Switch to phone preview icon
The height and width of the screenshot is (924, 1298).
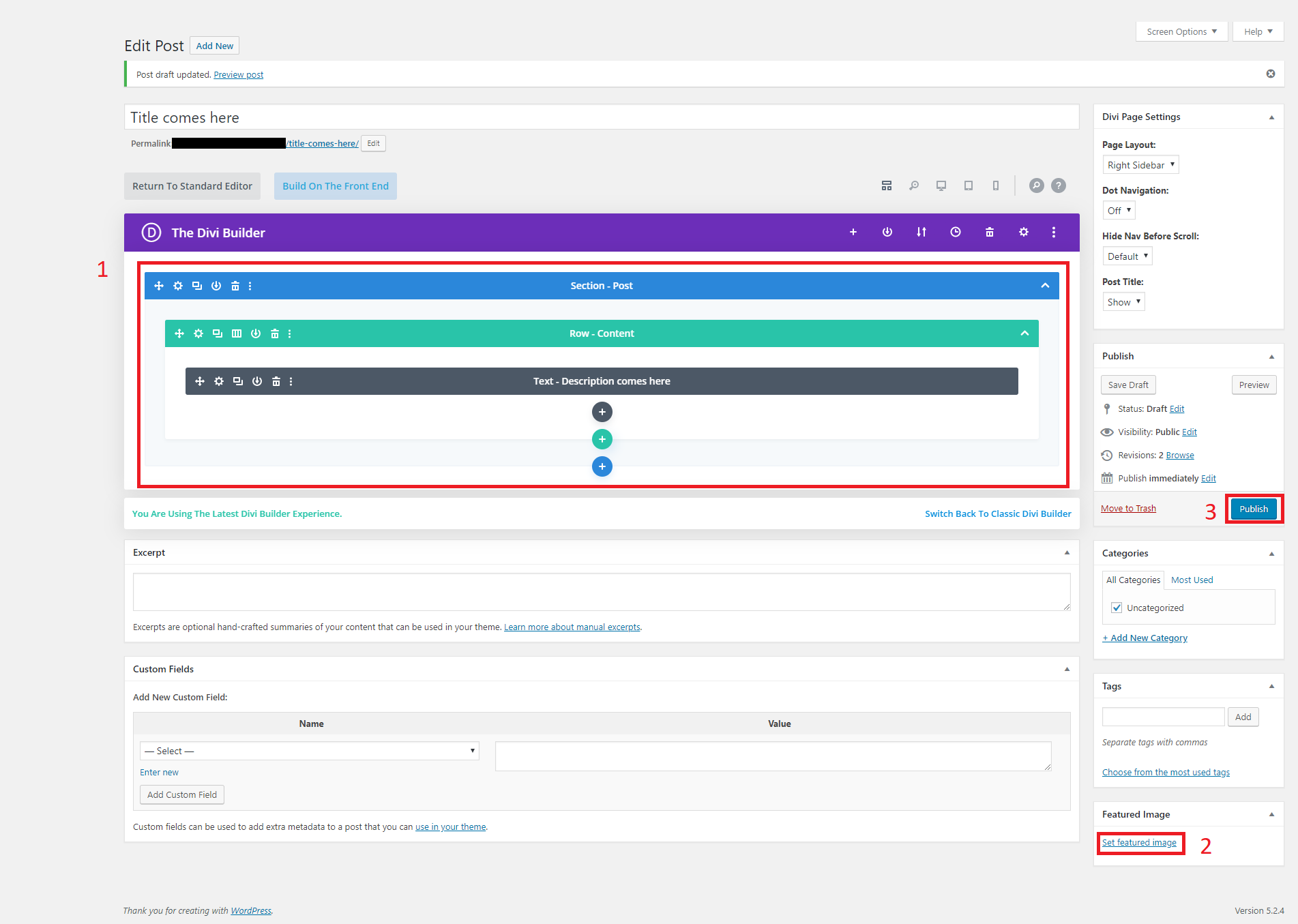point(996,185)
